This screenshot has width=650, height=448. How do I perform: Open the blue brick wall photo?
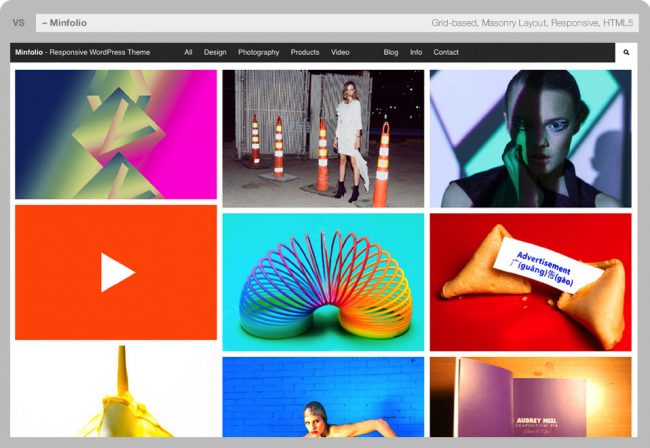(323, 397)
